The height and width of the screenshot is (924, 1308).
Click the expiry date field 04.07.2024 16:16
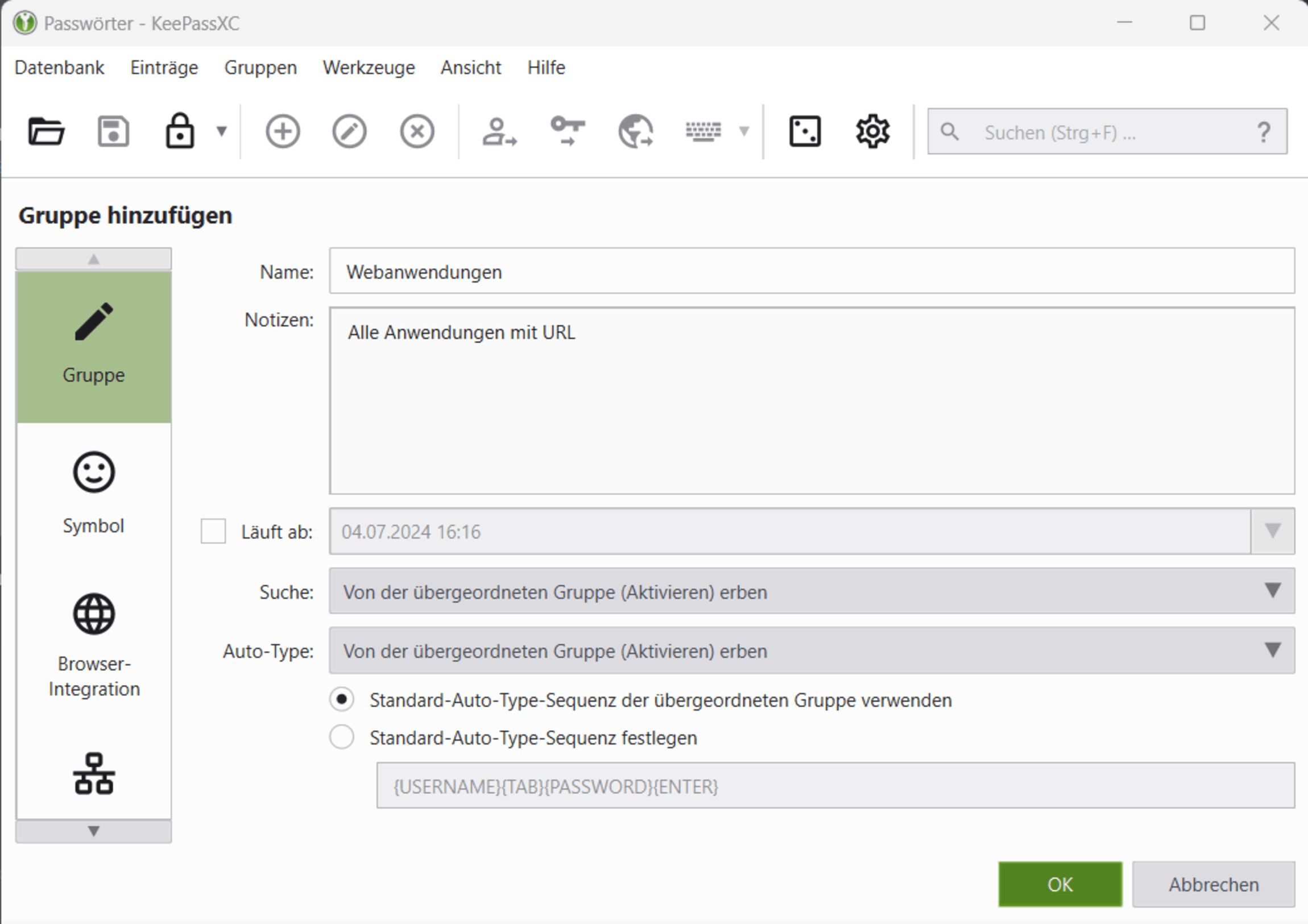click(x=789, y=531)
